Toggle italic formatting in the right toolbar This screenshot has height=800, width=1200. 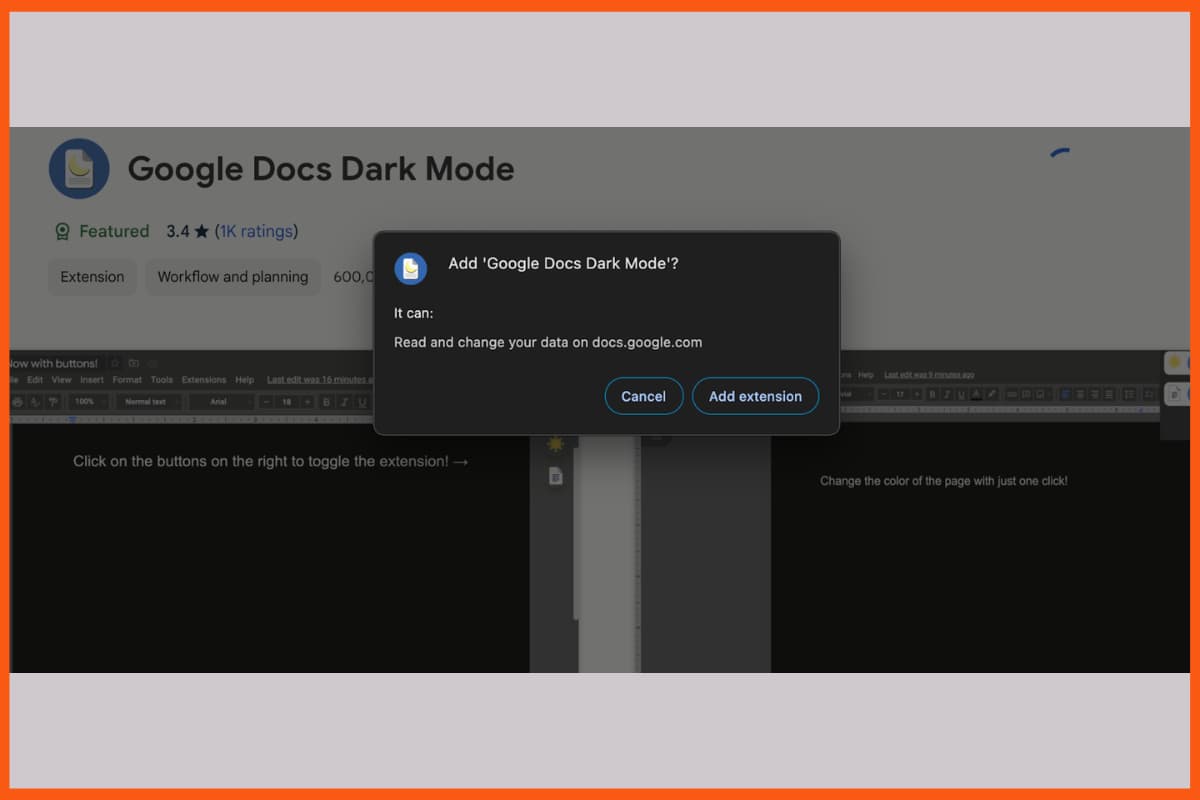947,394
